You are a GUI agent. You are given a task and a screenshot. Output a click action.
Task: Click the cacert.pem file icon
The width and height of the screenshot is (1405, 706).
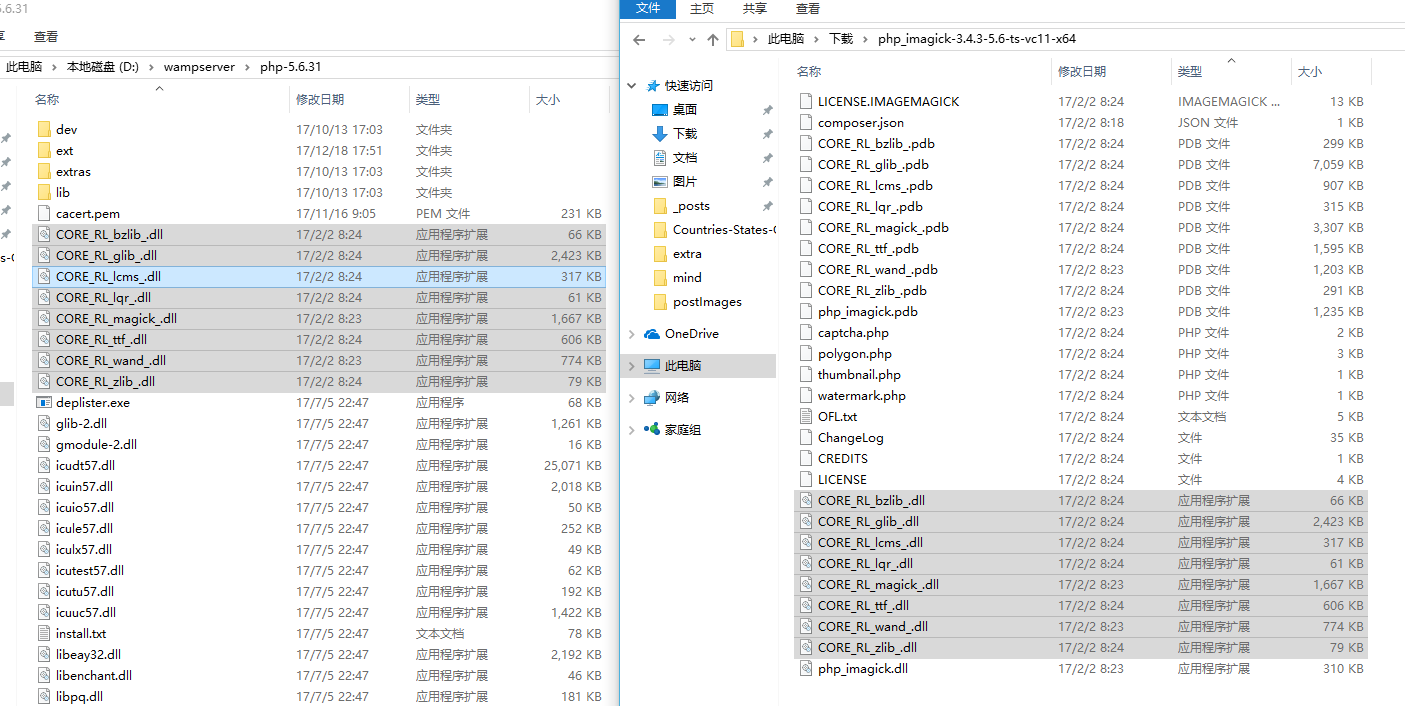(x=43, y=213)
